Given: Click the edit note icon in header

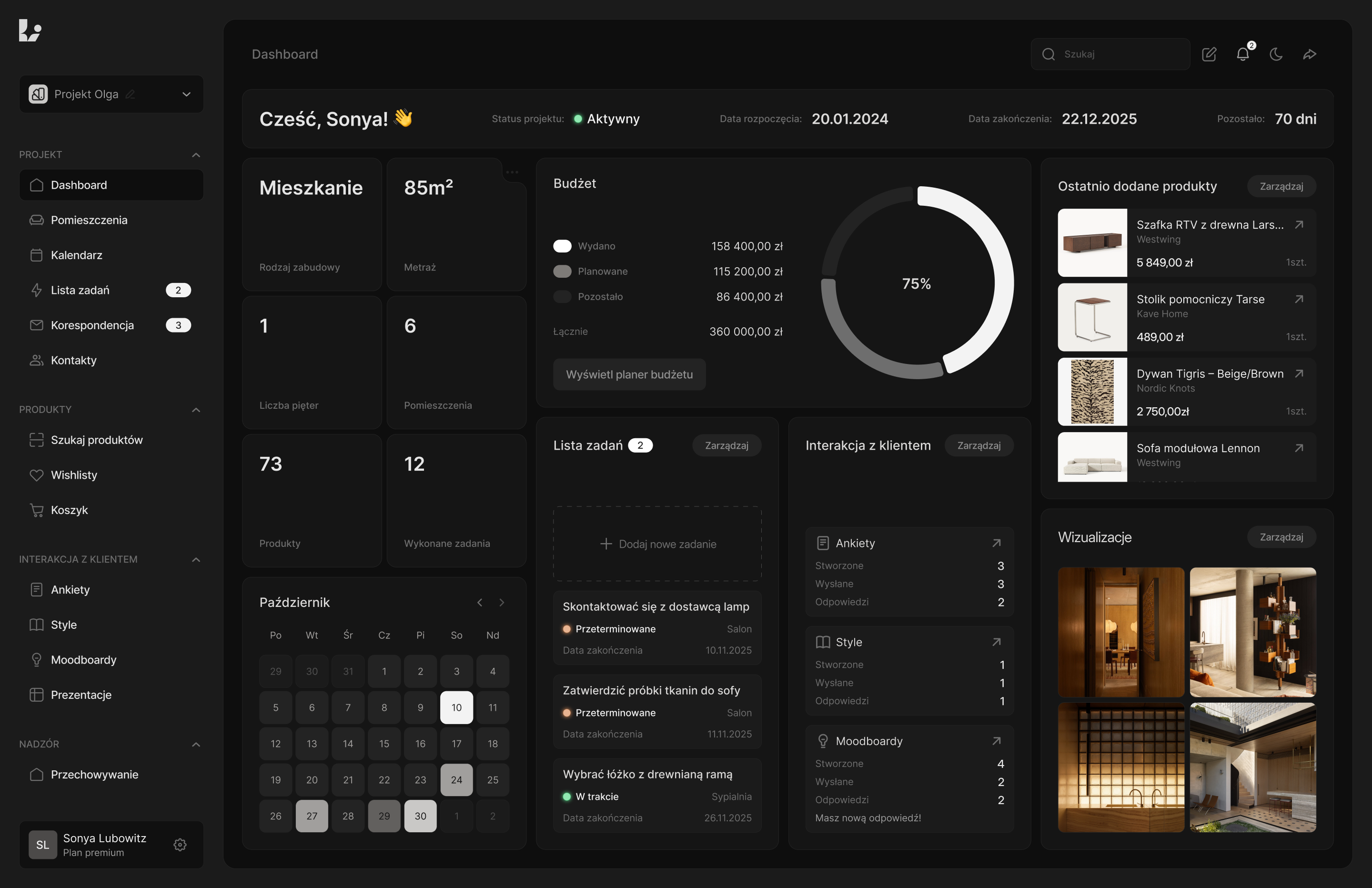Looking at the screenshot, I should (1209, 54).
